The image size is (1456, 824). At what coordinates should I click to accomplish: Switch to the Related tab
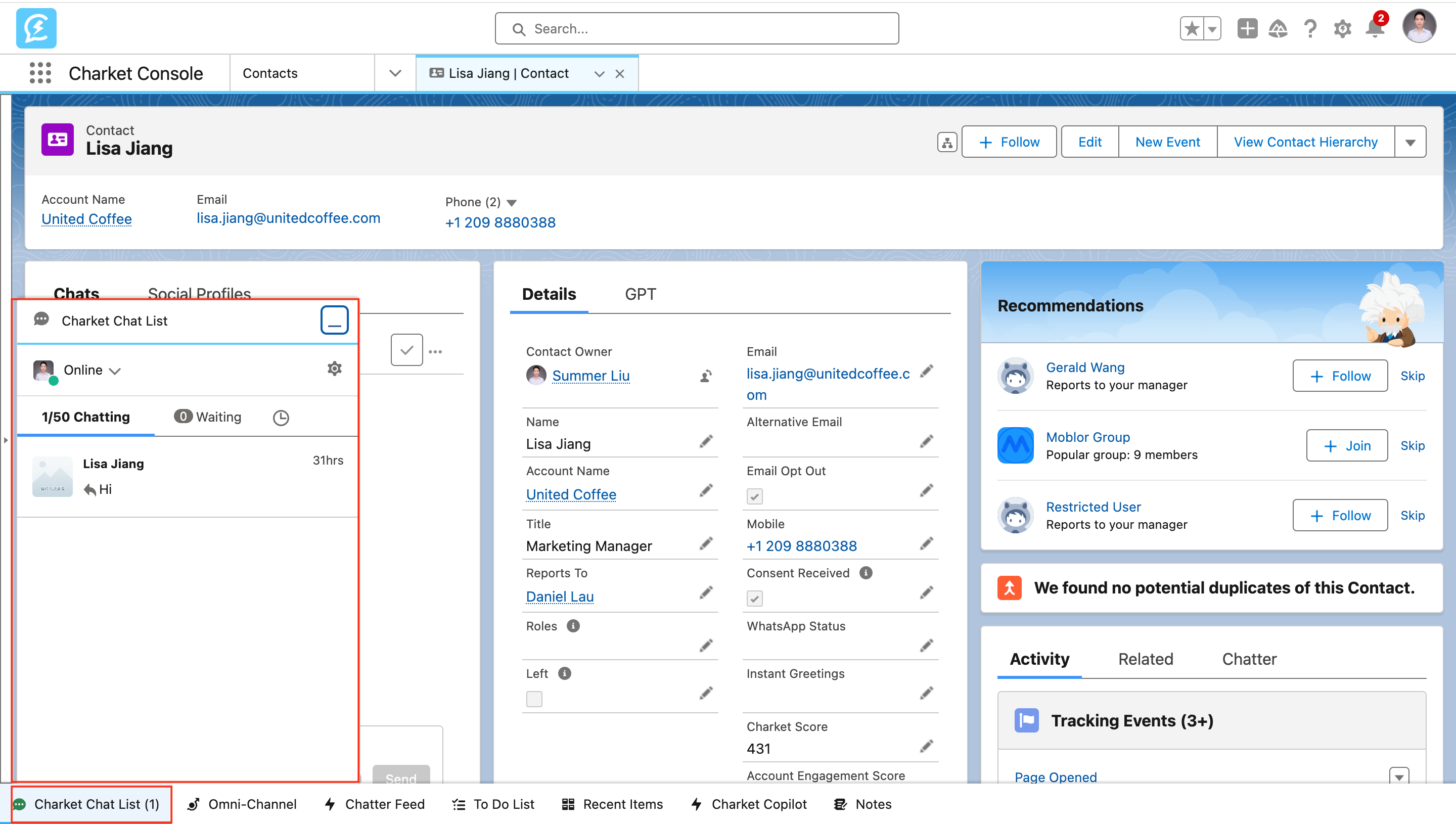[1145, 659]
